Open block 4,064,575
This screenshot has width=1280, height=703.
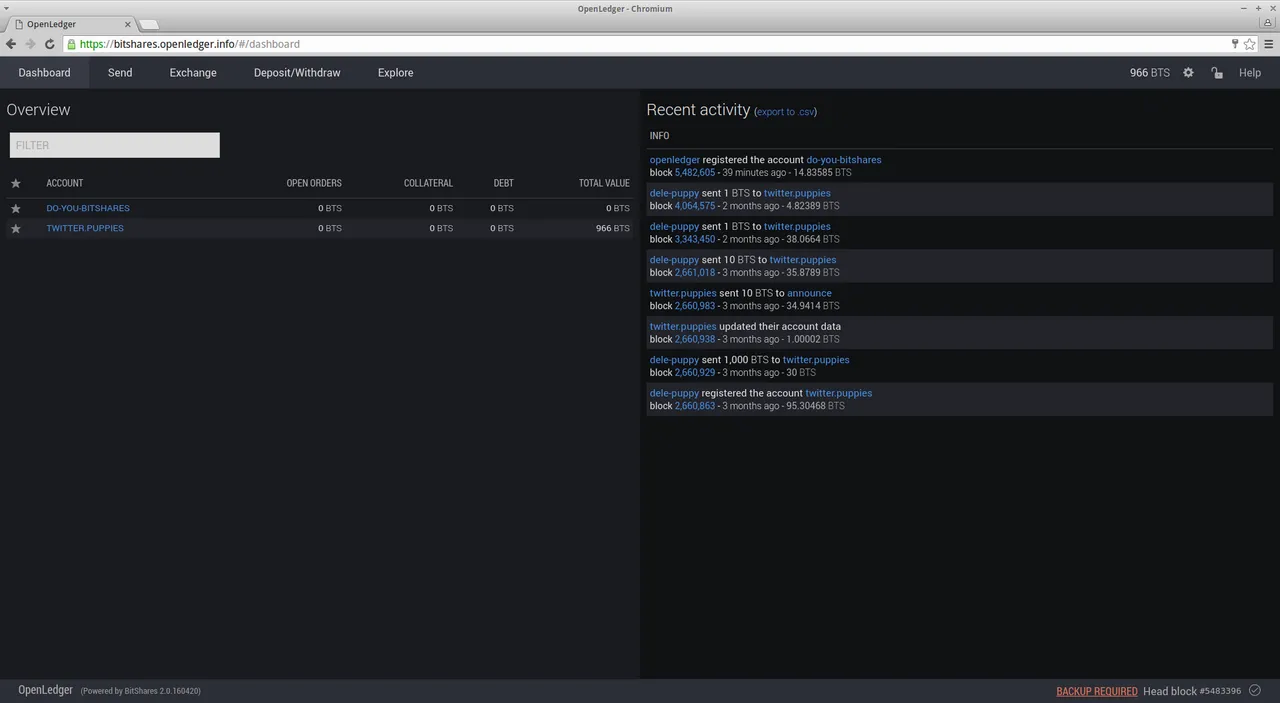point(695,206)
